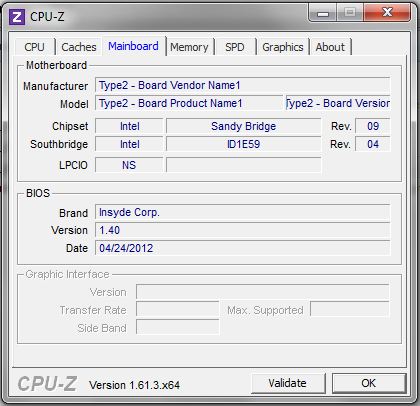Go to the Memory tab
The height and width of the screenshot is (406, 420).
pos(189,47)
